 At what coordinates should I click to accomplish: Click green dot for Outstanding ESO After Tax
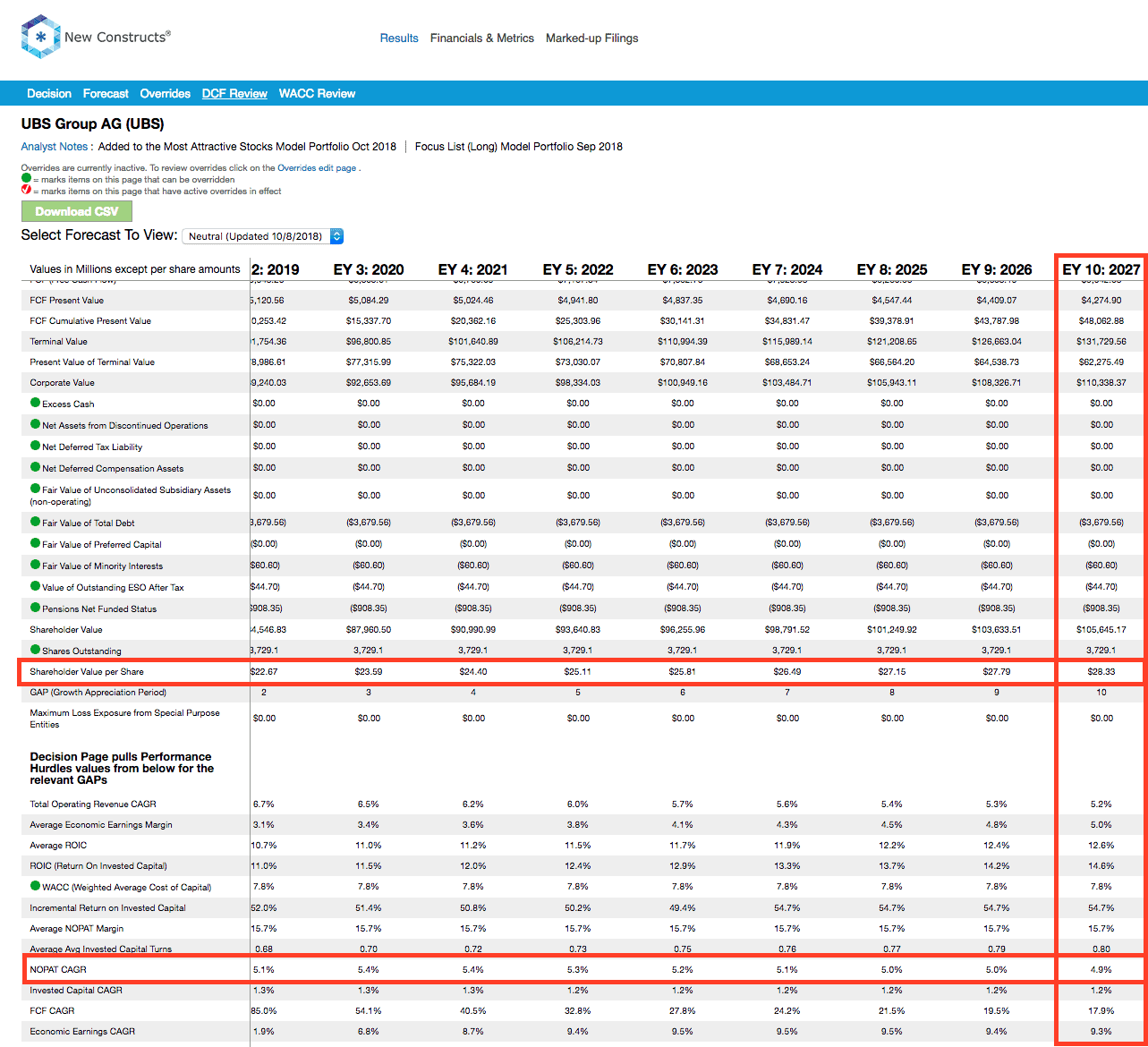pos(35,586)
